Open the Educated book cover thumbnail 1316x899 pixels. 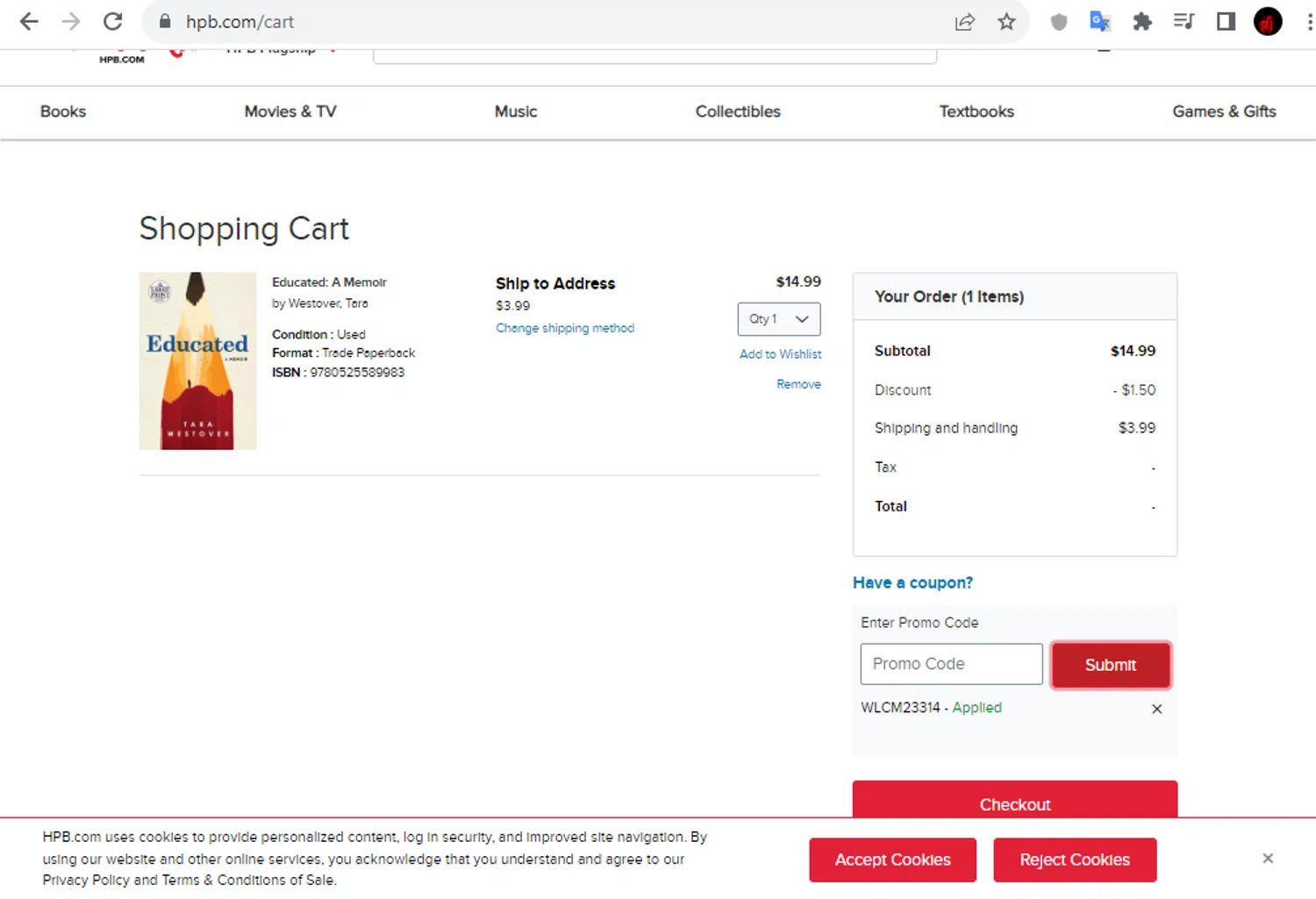pyautogui.click(x=197, y=360)
